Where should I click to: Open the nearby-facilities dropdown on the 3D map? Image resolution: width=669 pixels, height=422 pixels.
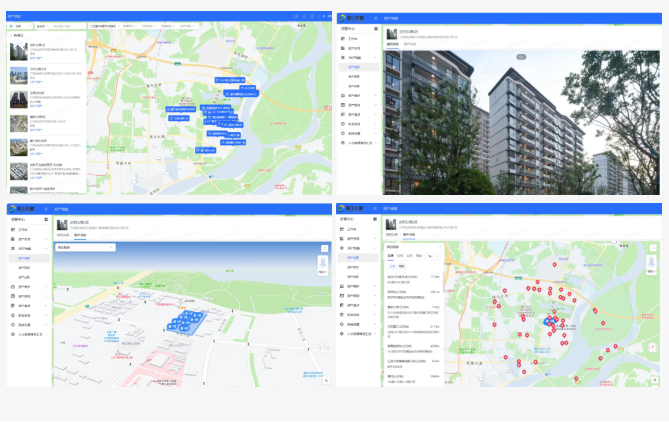[85, 247]
